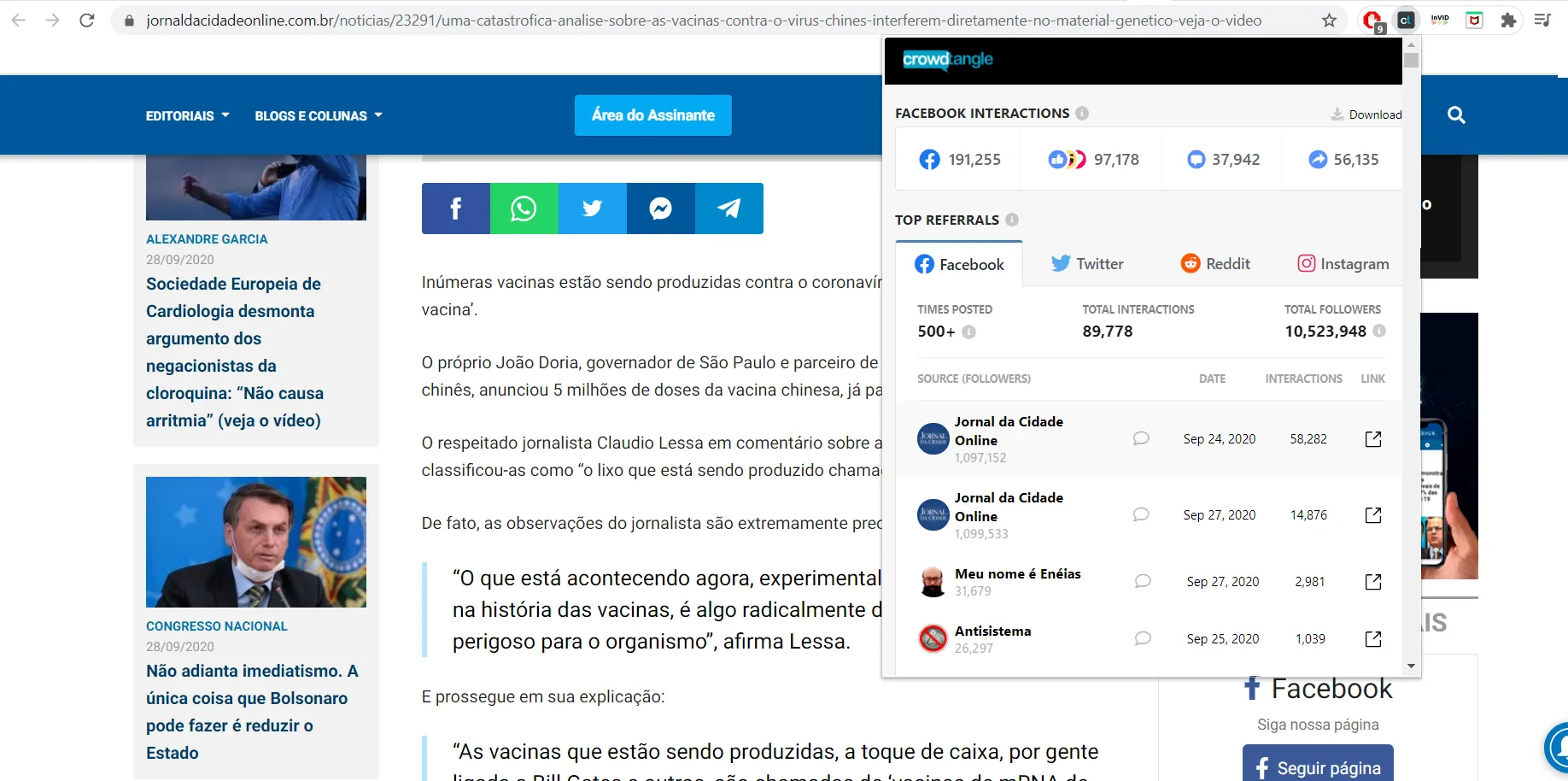
Task: Expand the Editoriais dropdown menu
Action: 187,115
